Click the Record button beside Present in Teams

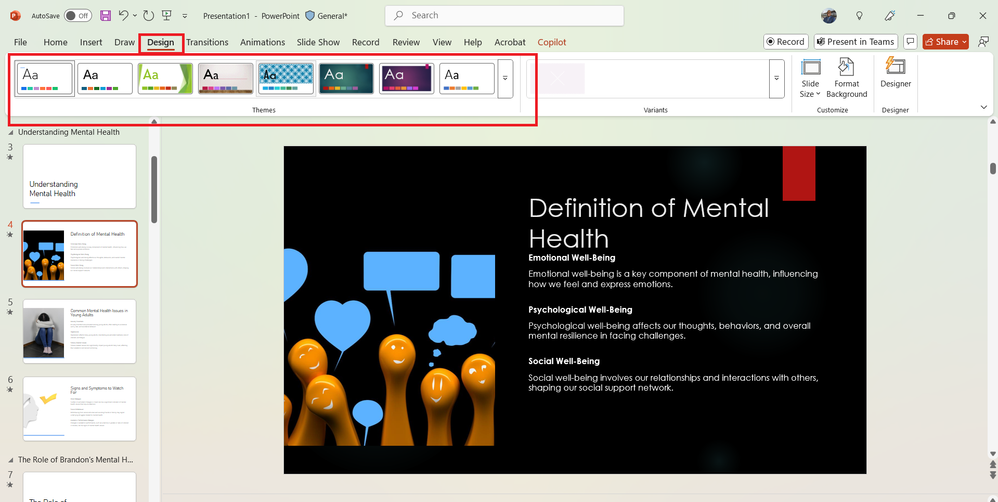click(x=786, y=41)
